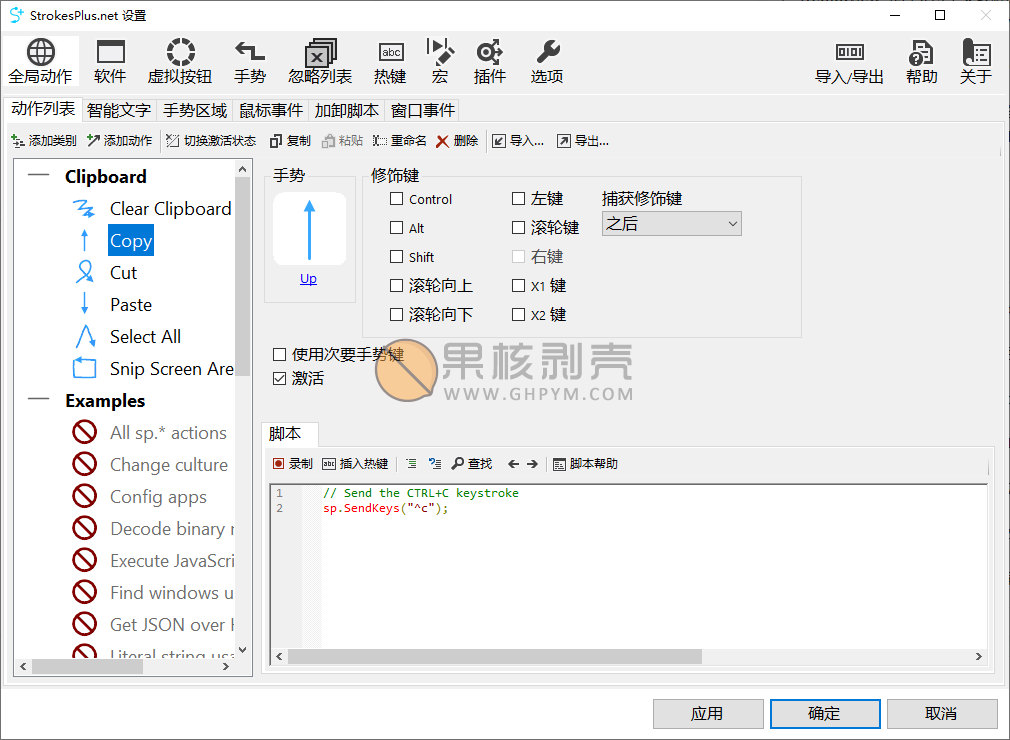Switch to the 加卸脚本 tab
1010x740 pixels.
pyautogui.click(x=347, y=110)
